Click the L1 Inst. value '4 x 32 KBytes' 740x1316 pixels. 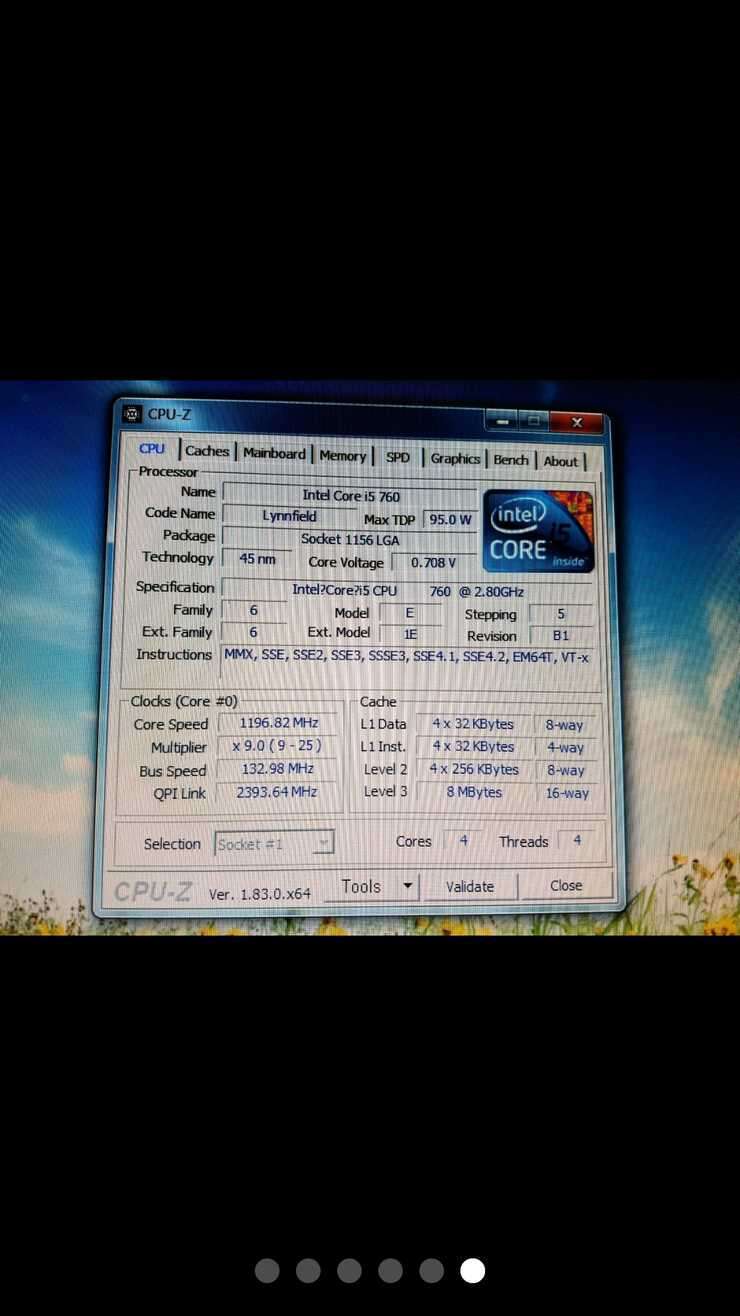pyautogui.click(x=473, y=747)
